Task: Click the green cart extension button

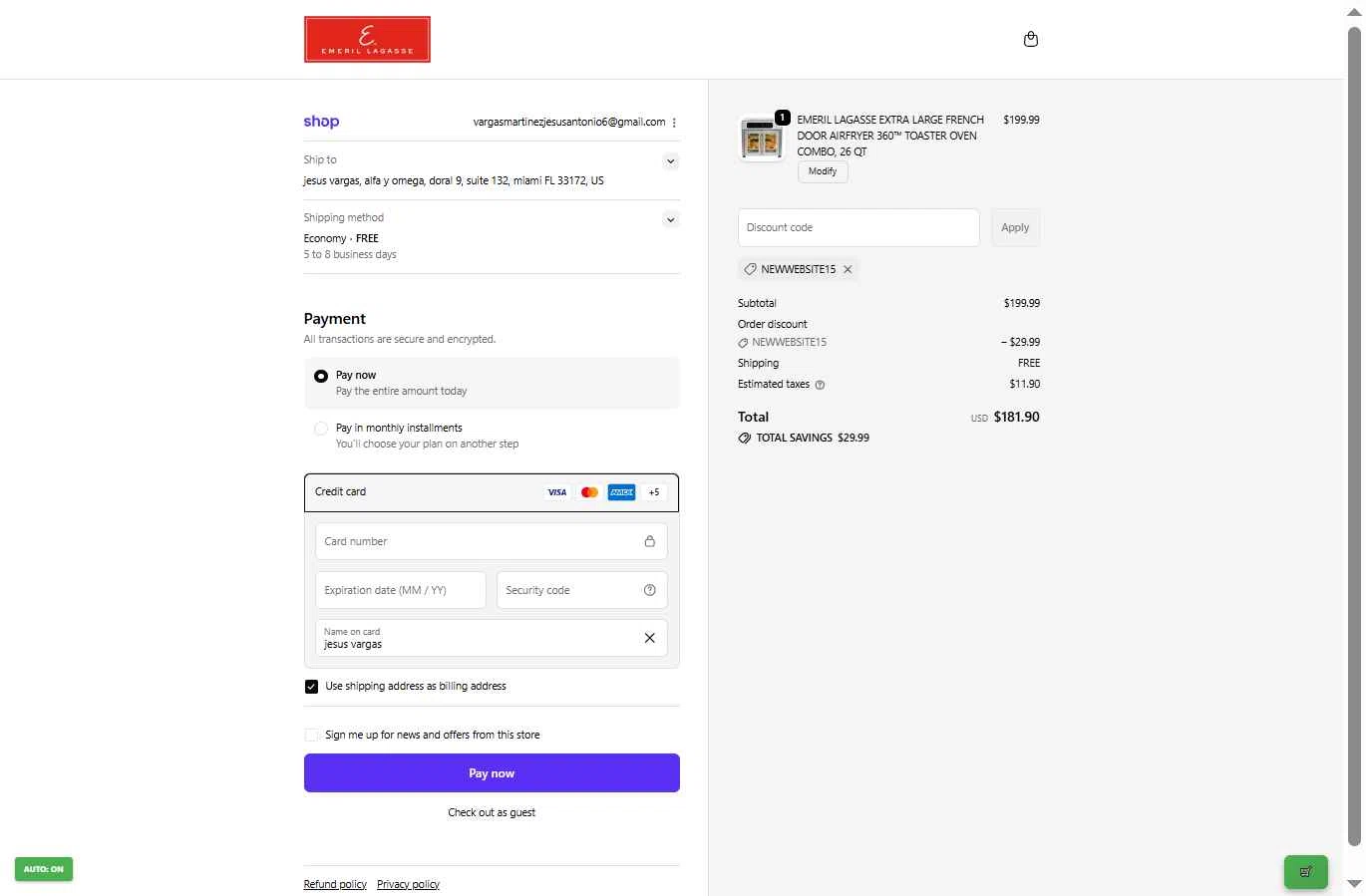Action: point(1305,872)
